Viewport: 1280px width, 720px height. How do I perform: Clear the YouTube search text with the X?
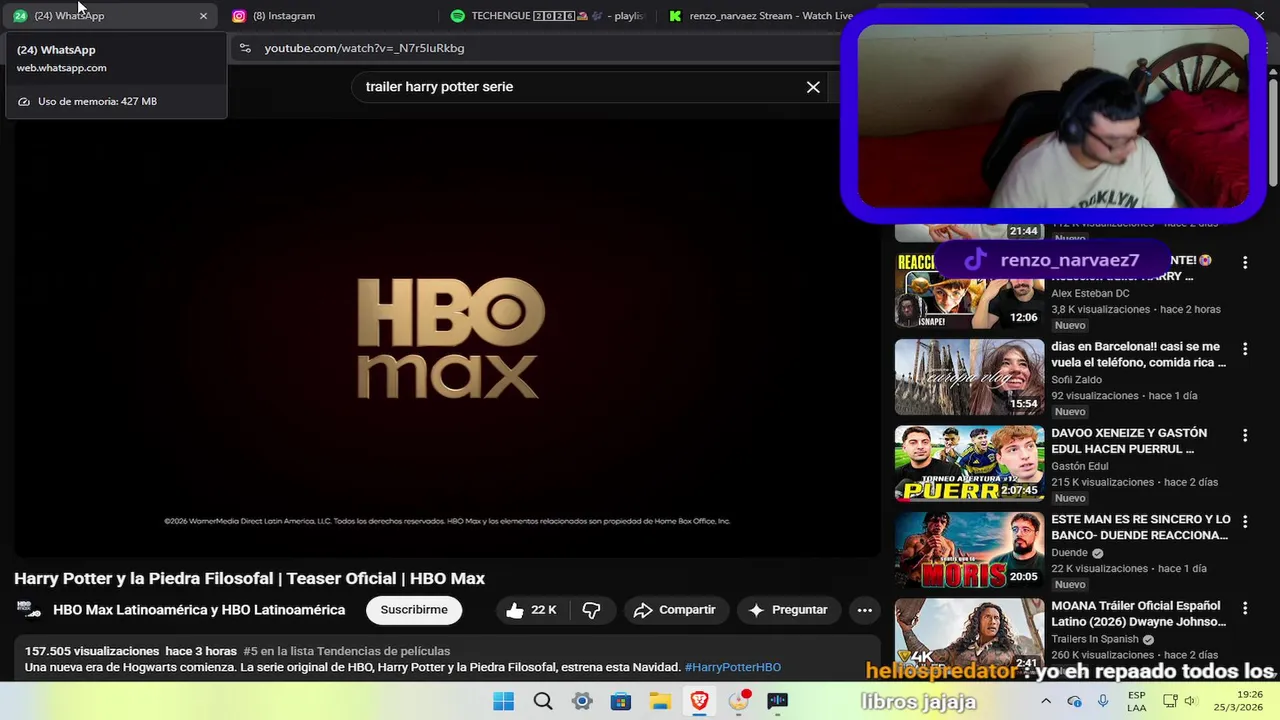pyautogui.click(x=813, y=87)
